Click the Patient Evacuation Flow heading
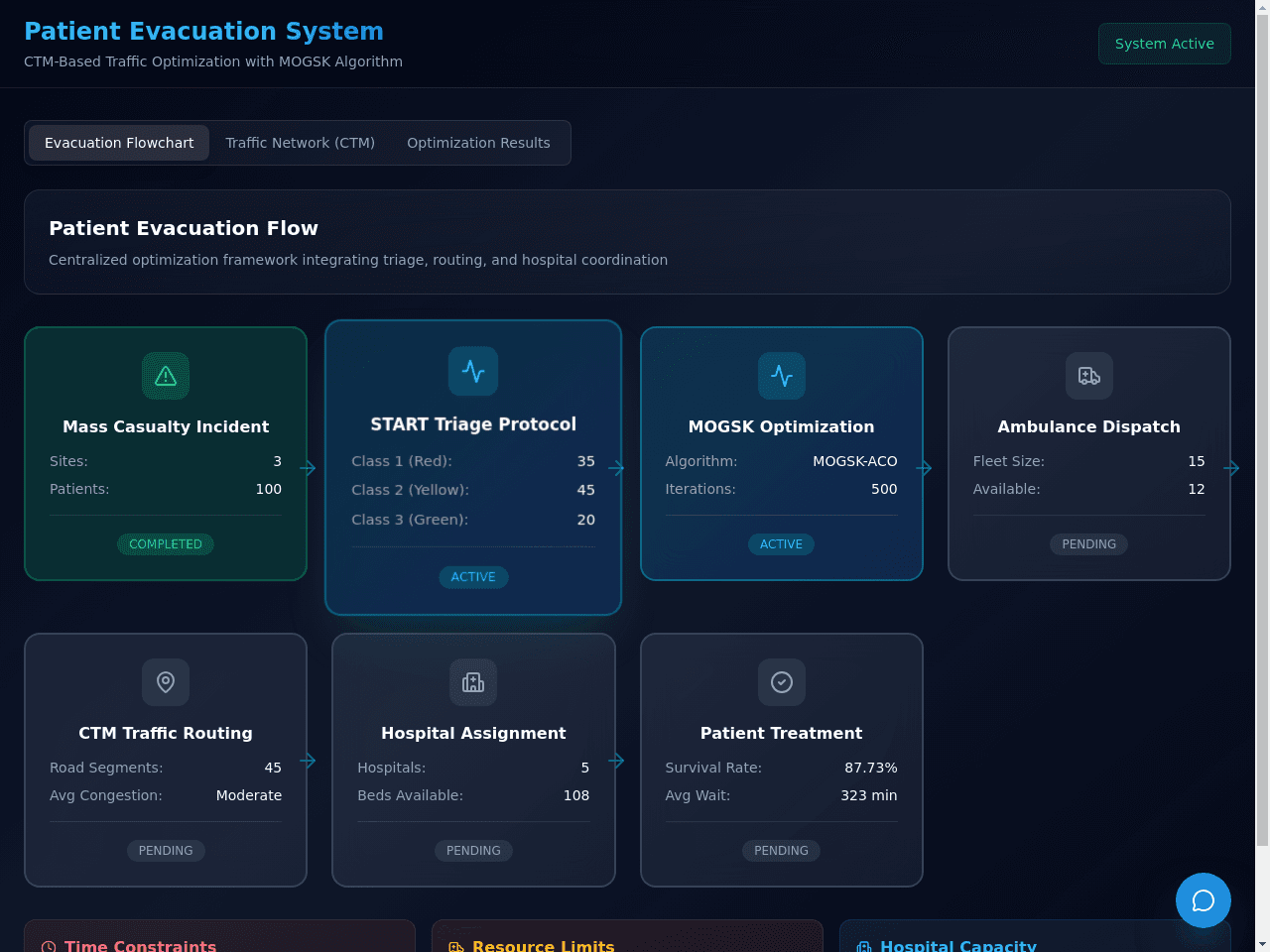 (184, 228)
